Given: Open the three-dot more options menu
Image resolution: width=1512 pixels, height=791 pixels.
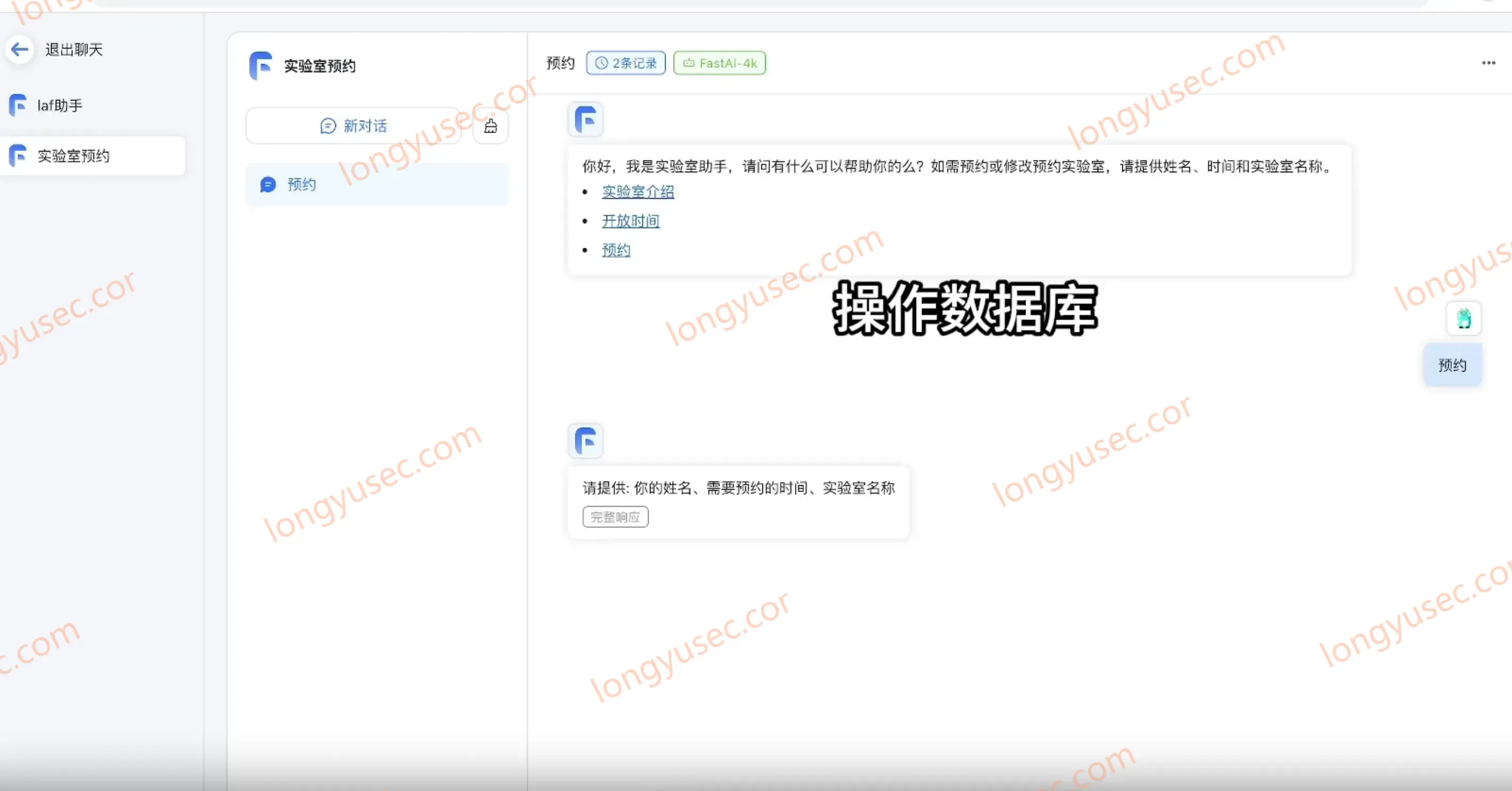Looking at the screenshot, I should [x=1488, y=63].
